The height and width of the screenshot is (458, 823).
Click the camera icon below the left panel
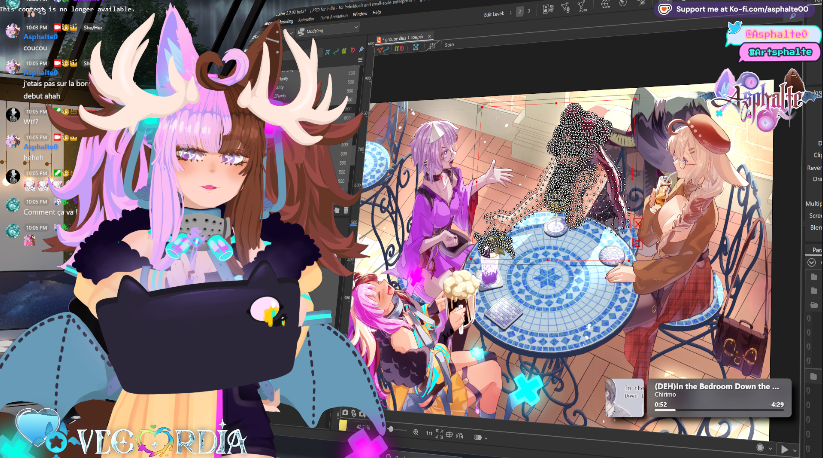345,412
